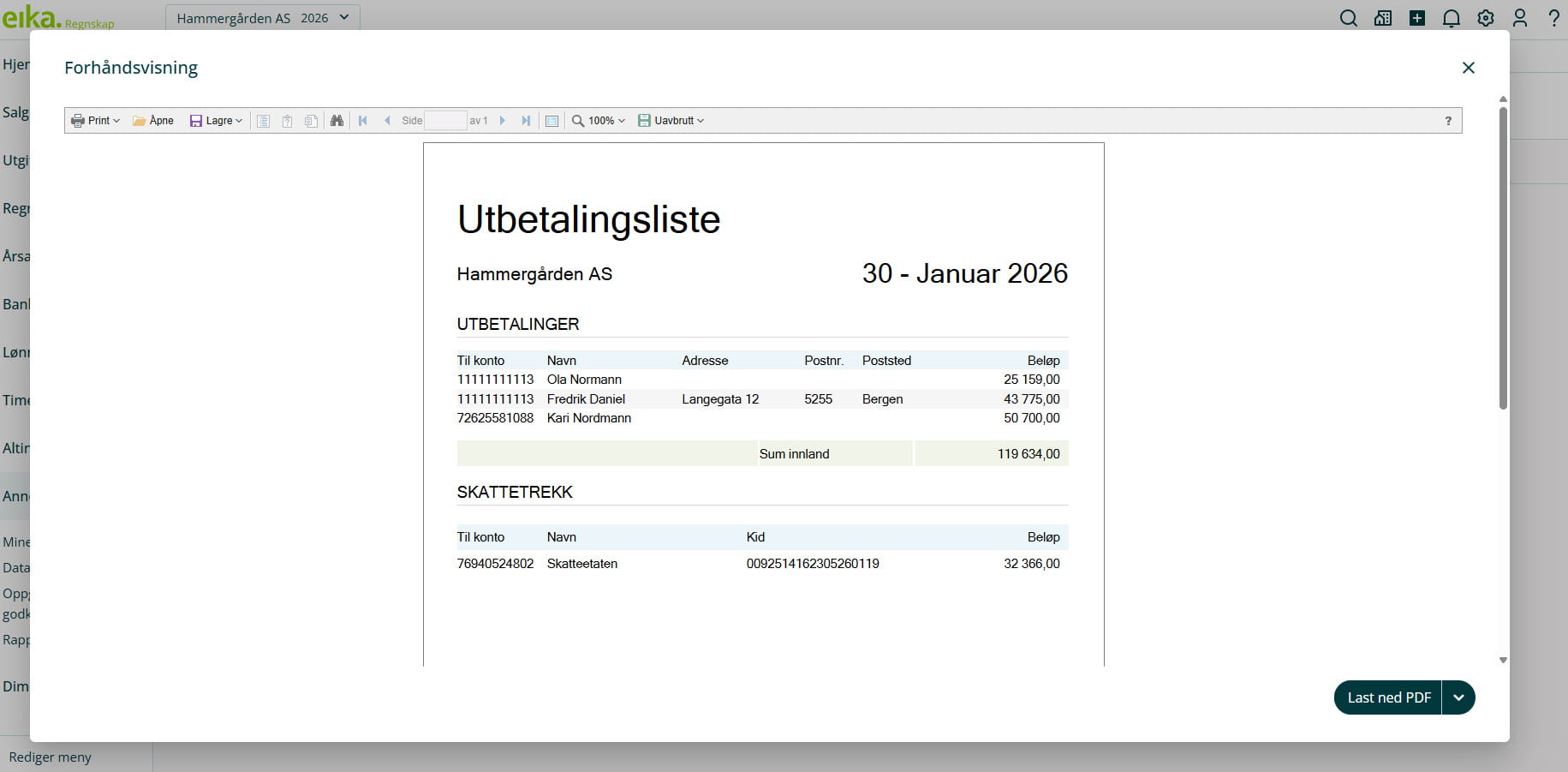Click the Åpne open file button
The width and height of the screenshot is (1568, 772).
(153, 121)
